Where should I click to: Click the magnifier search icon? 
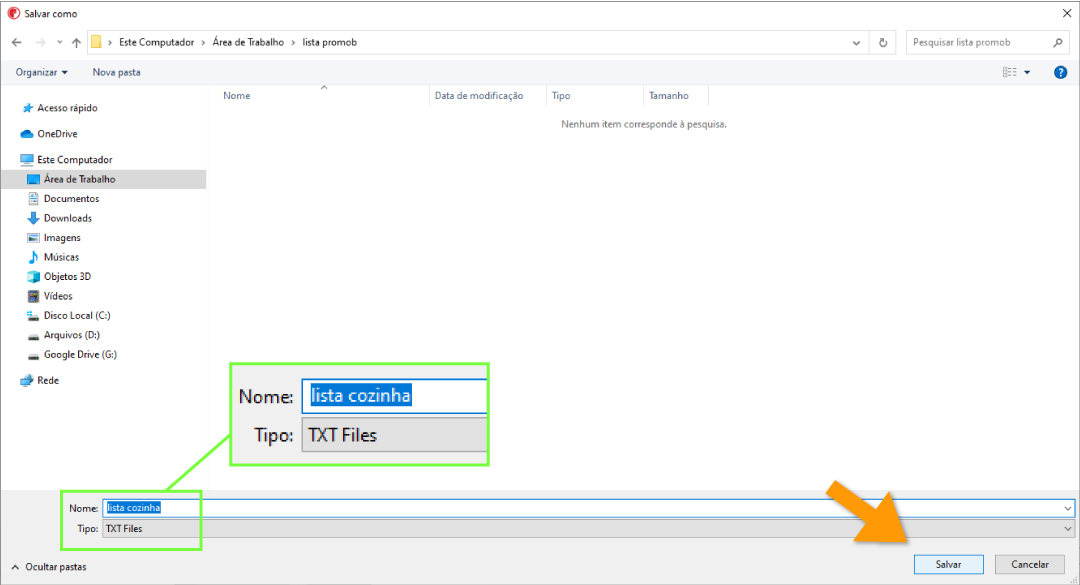1058,43
